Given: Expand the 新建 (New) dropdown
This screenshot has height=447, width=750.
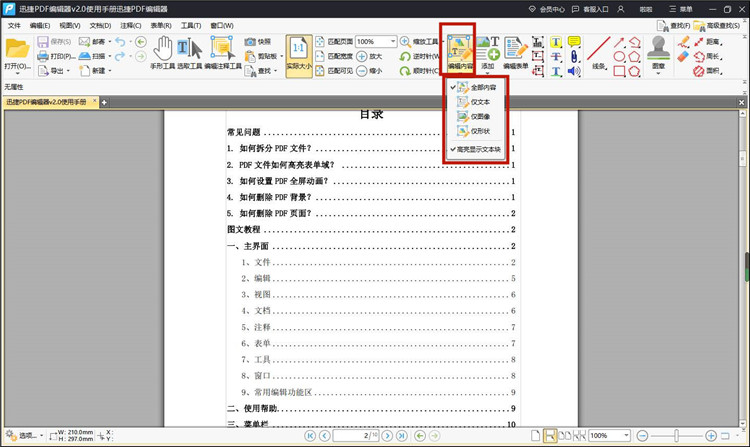Looking at the screenshot, I should [110, 71].
